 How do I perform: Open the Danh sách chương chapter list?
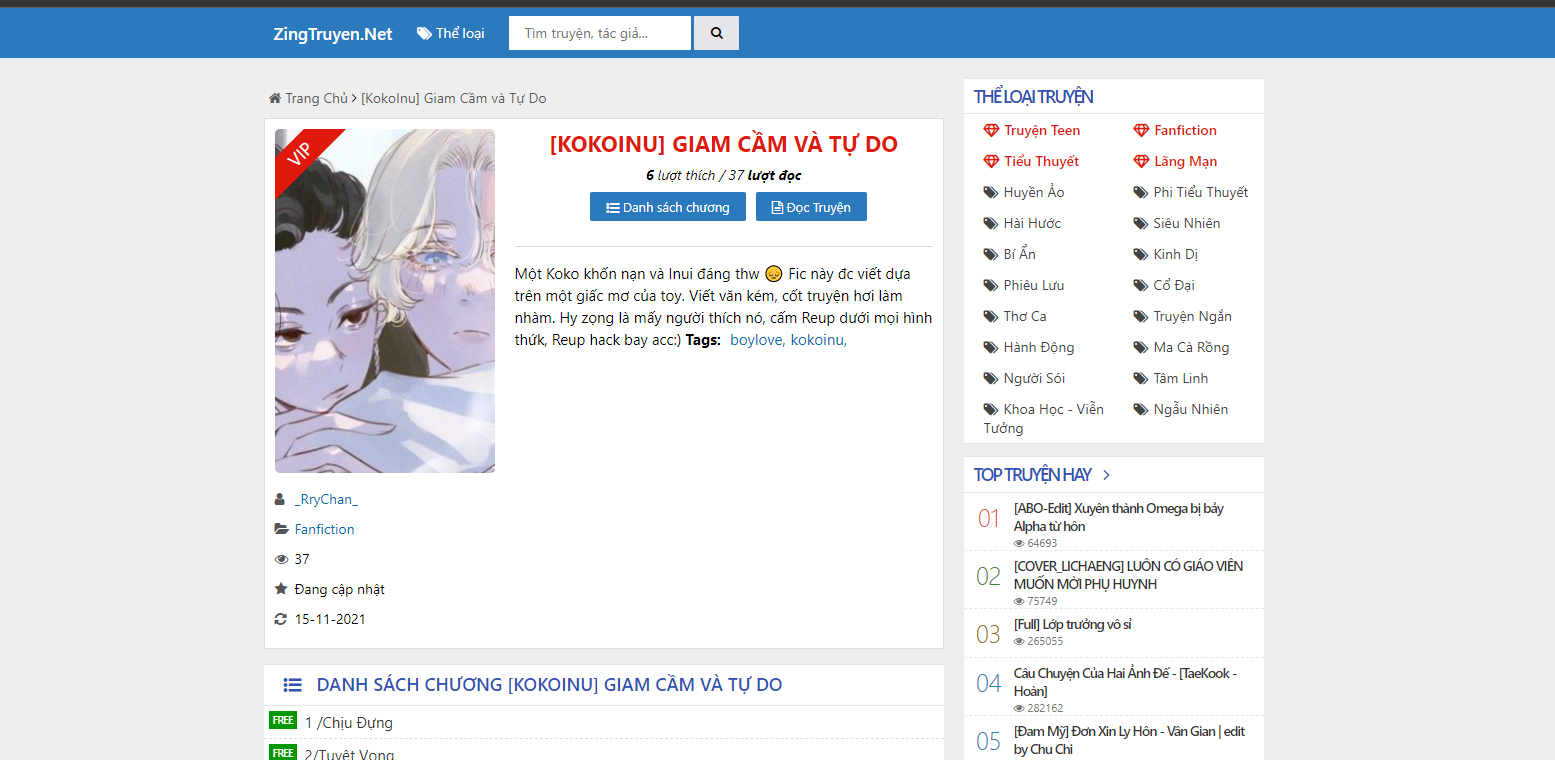click(667, 207)
